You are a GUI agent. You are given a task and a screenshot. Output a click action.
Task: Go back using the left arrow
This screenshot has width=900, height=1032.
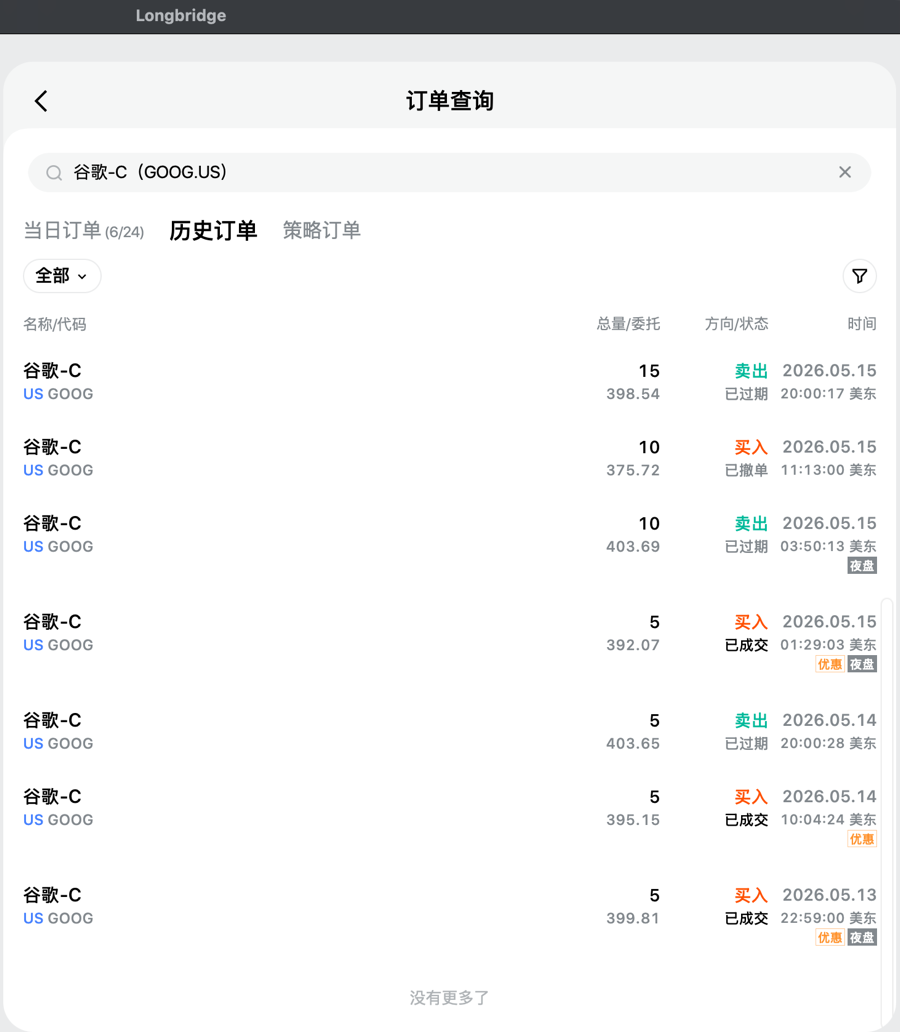coord(41,101)
